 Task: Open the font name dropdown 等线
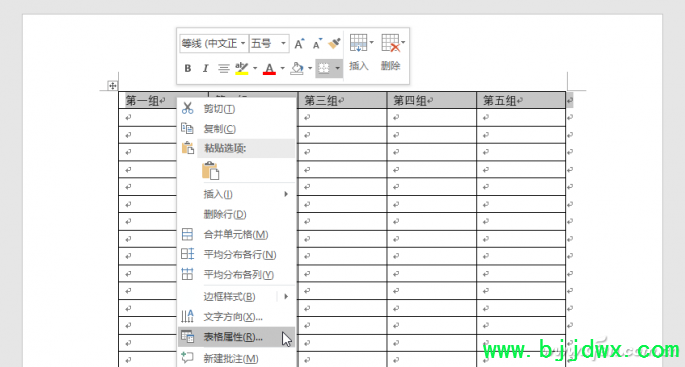point(214,44)
